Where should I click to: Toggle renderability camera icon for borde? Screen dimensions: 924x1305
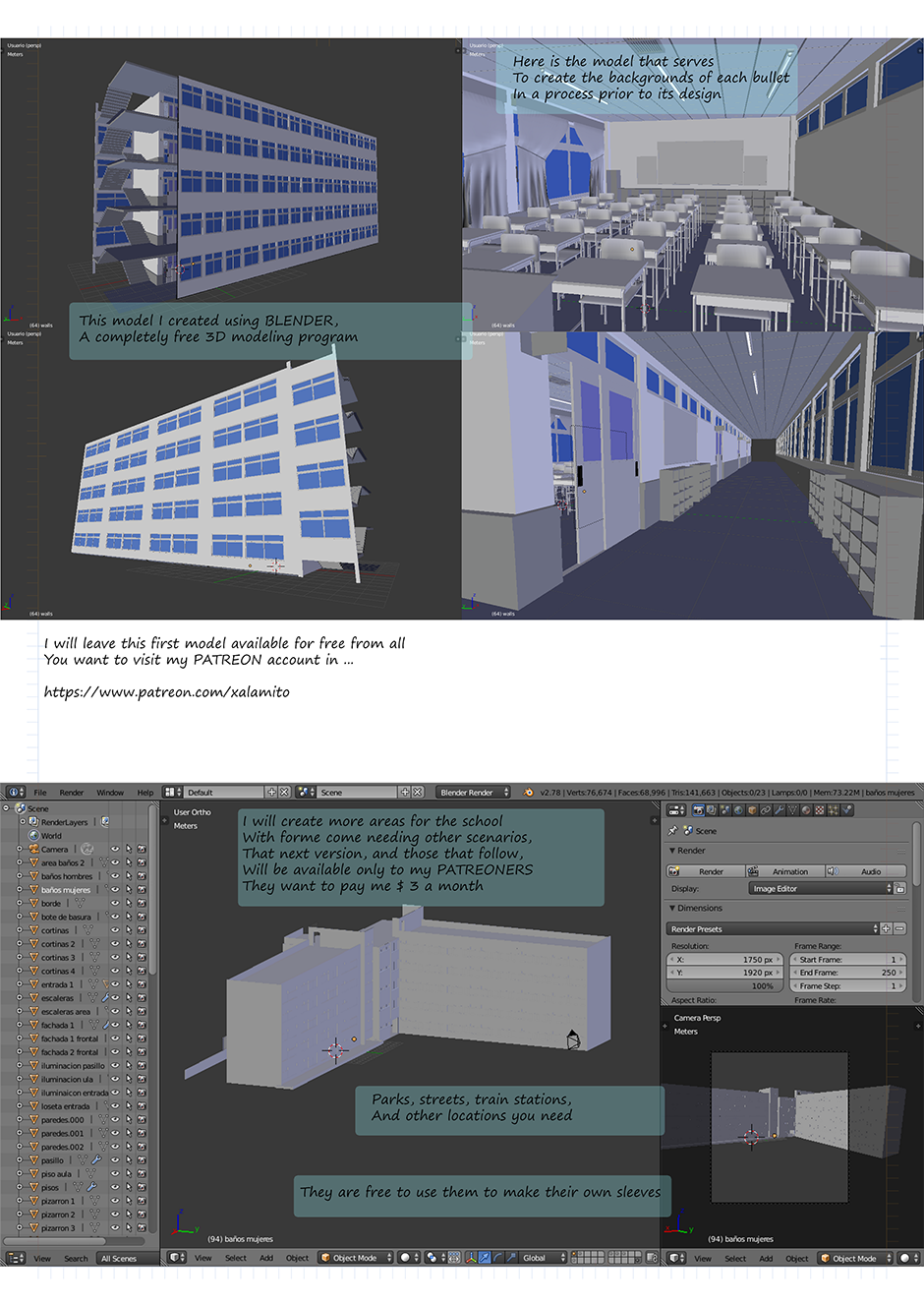[142, 903]
